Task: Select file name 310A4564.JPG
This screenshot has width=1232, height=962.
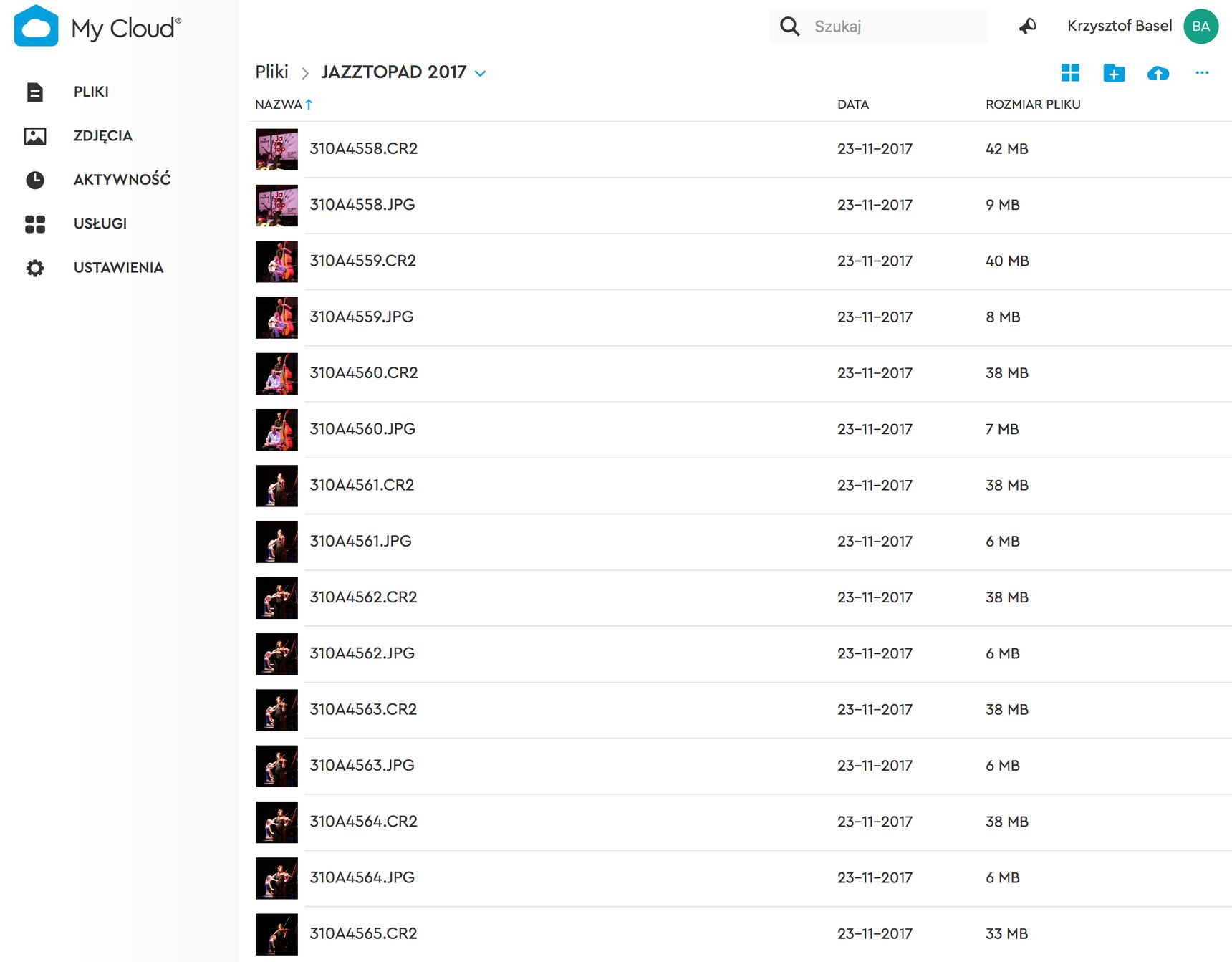Action: (x=362, y=877)
